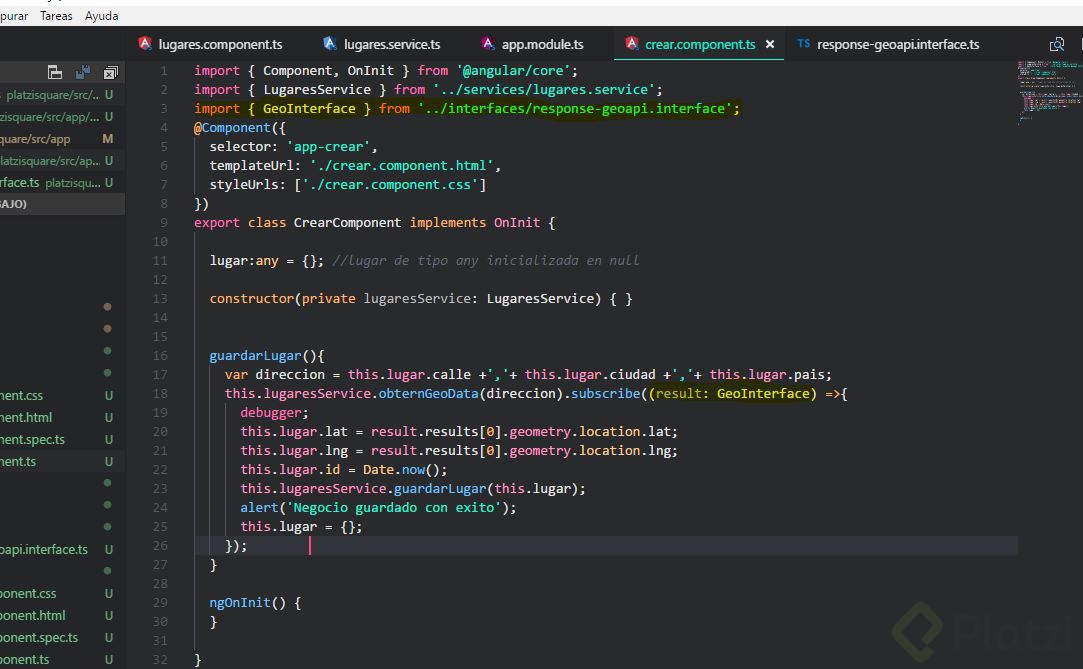Click the 'app-crear' selector string
Screen dimensions: 1083x669
point(328,146)
